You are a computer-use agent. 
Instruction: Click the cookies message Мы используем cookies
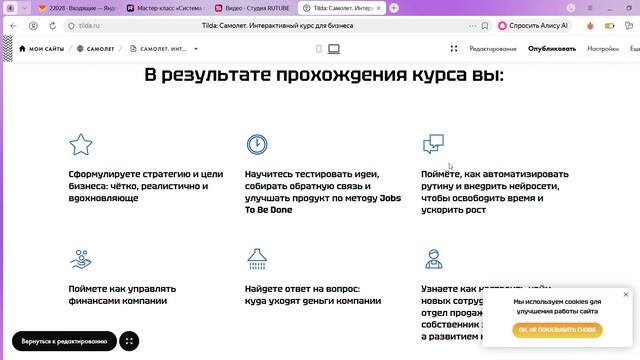point(557,307)
